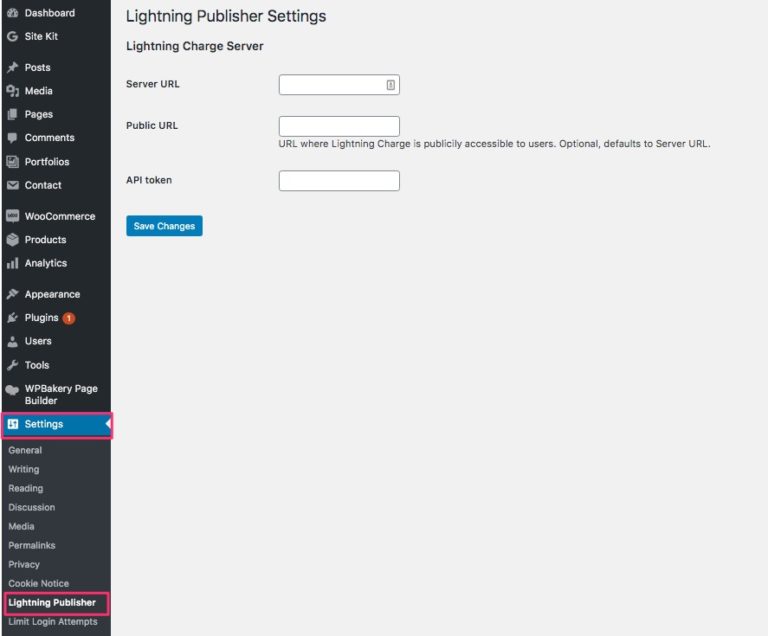Click the Server URL field label
This screenshot has width=768, height=636.
click(x=153, y=84)
